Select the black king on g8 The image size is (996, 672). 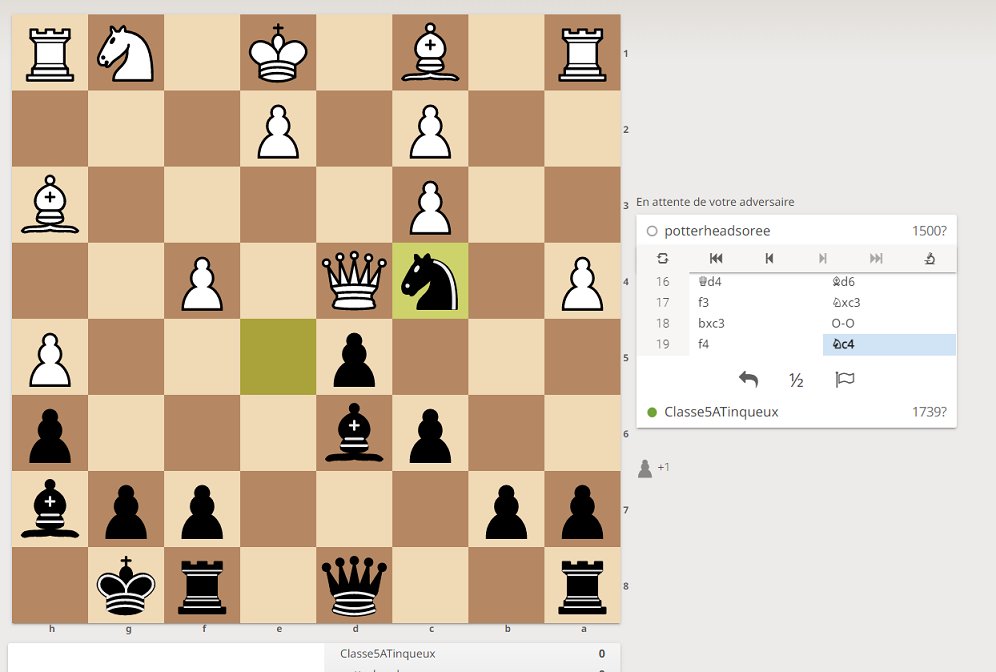pyautogui.click(x=126, y=585)
